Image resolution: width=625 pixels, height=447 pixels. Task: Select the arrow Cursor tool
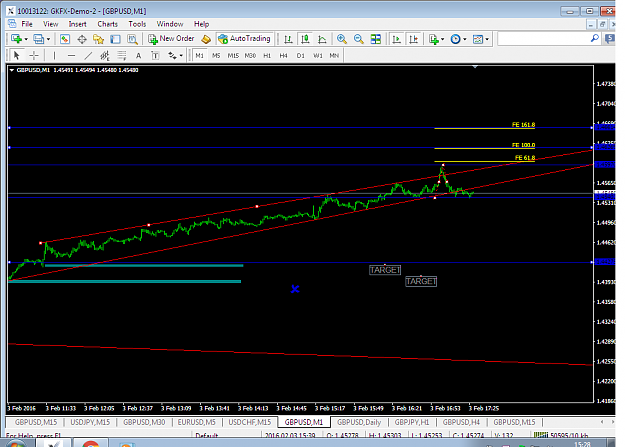click(16, 55)
